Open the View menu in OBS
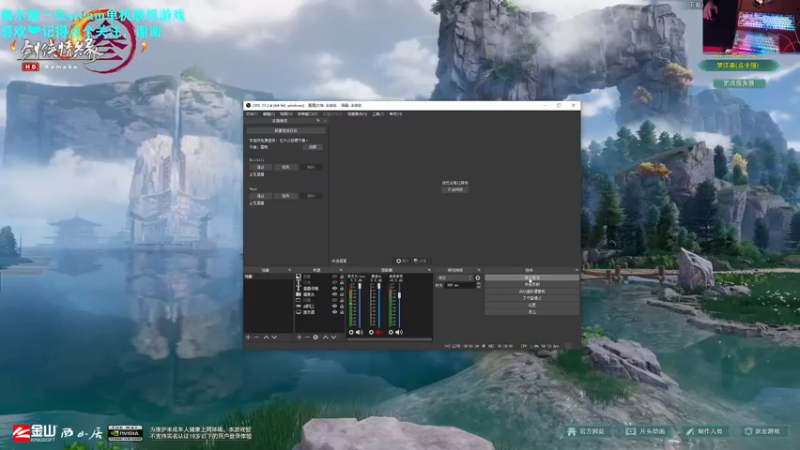The width and height of the screenshot is (800, 450). [286, 114]
